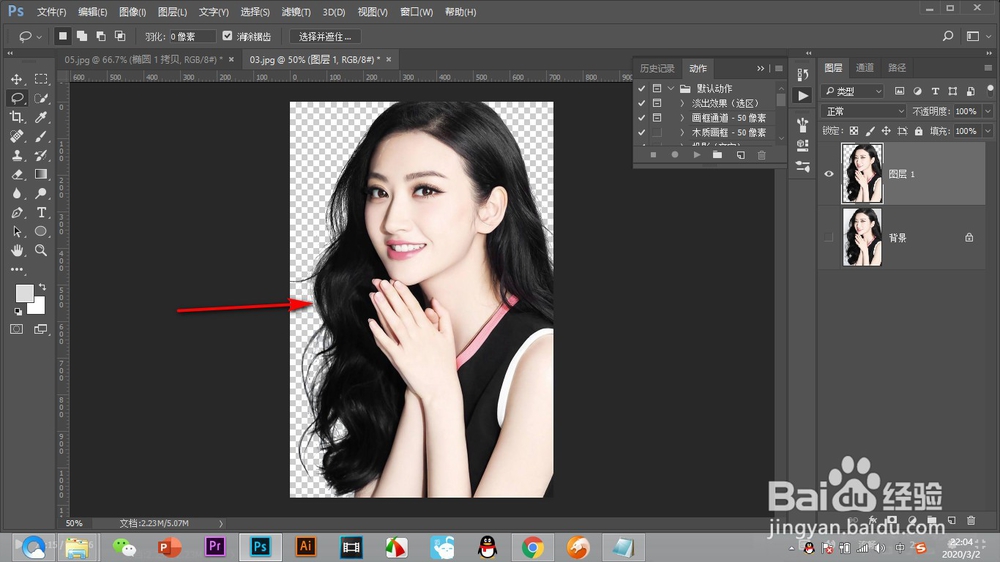1000x562 pixels.
Task: Select the Dodge tool
Action: tap(41, 193)
